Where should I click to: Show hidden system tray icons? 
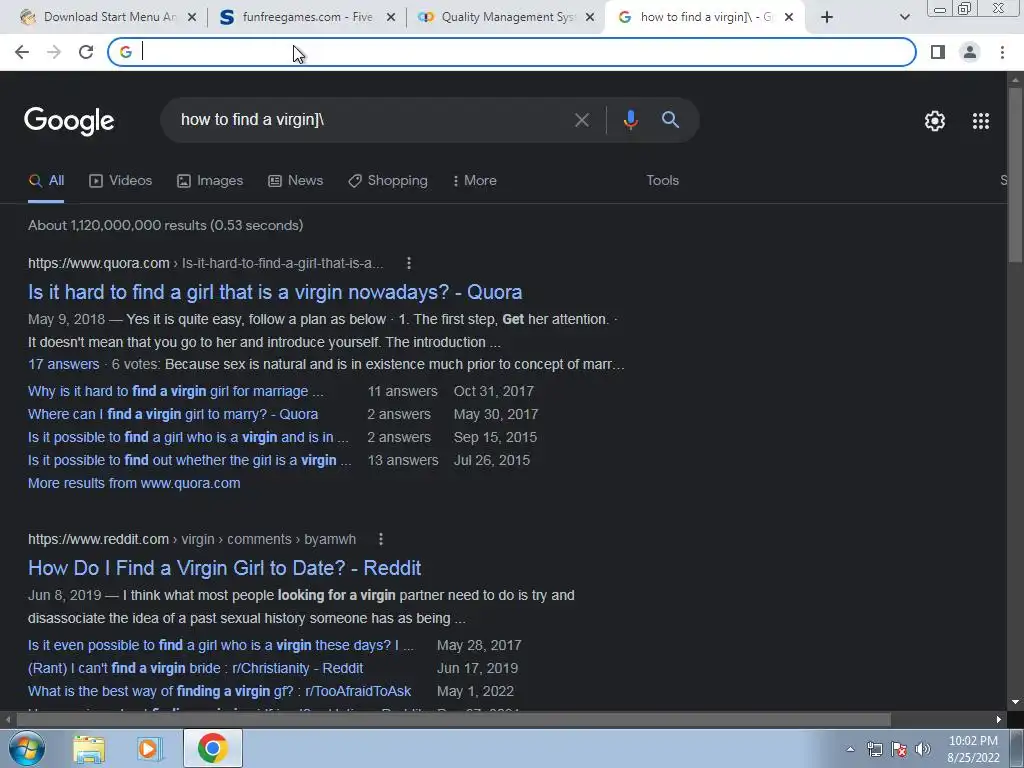(850, 749)
